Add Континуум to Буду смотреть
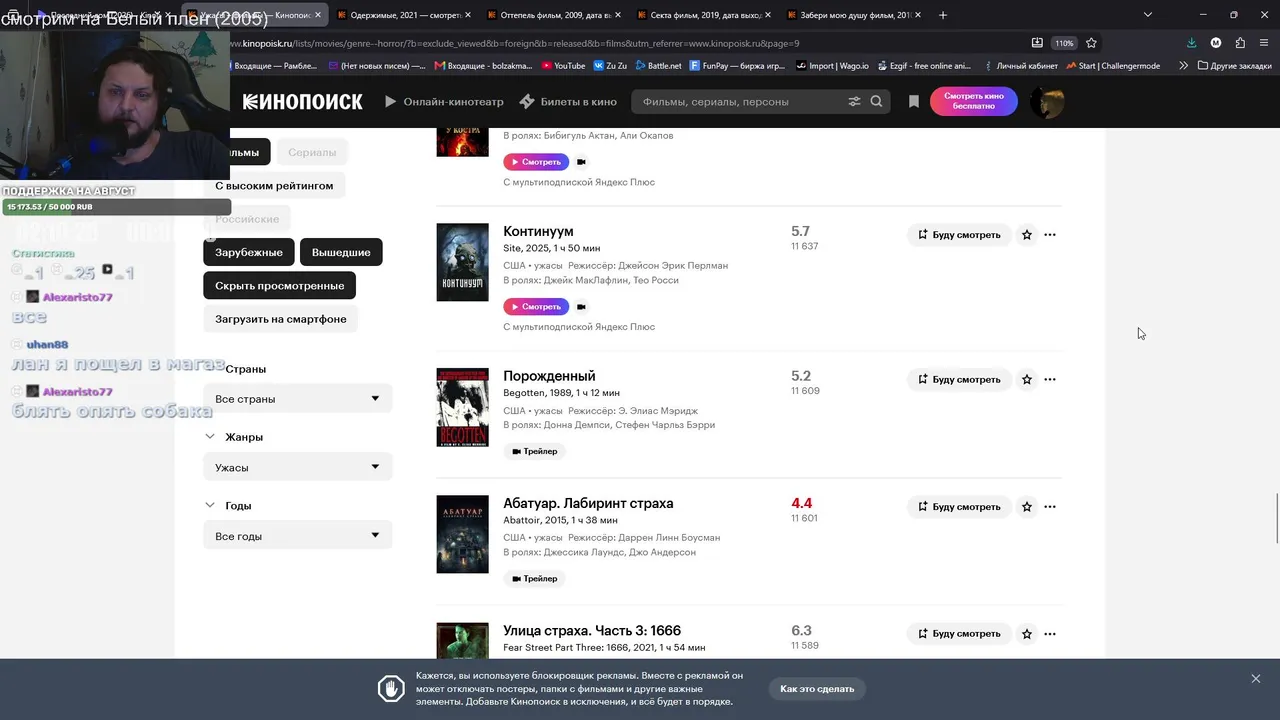 tap(959, 235)
